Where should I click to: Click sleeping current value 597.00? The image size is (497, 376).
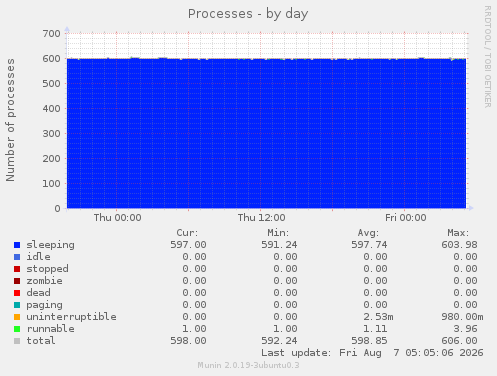point(188,245)
